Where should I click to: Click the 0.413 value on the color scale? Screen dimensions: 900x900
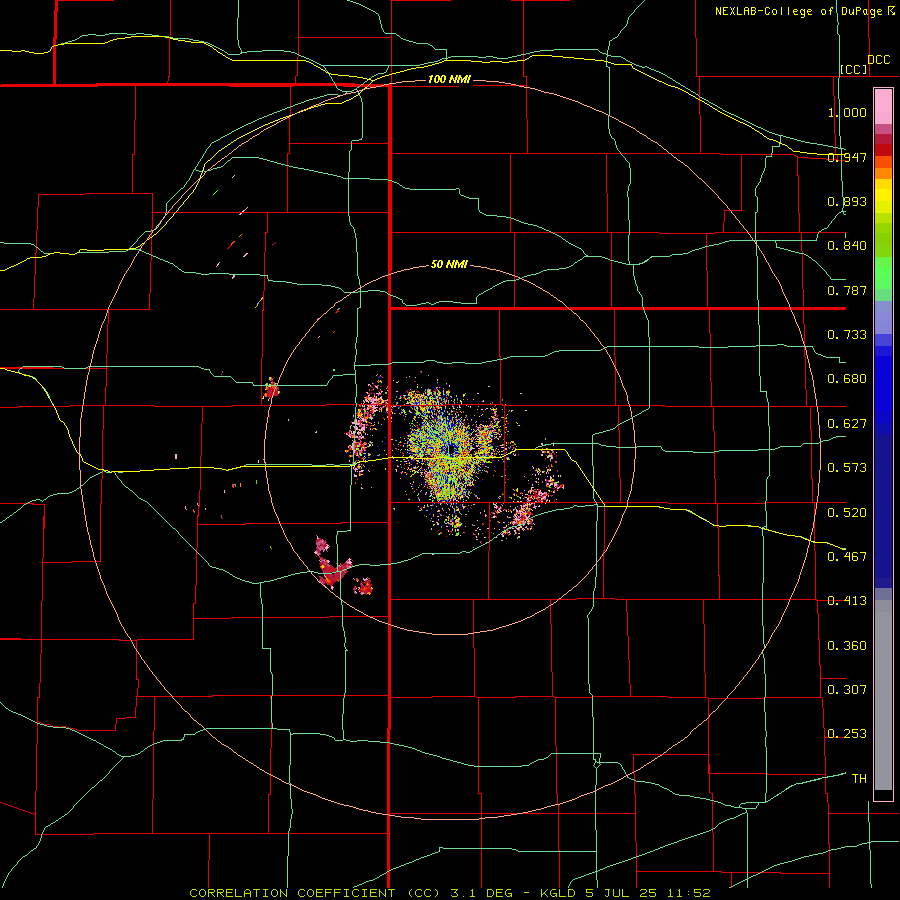coord(847,601)
